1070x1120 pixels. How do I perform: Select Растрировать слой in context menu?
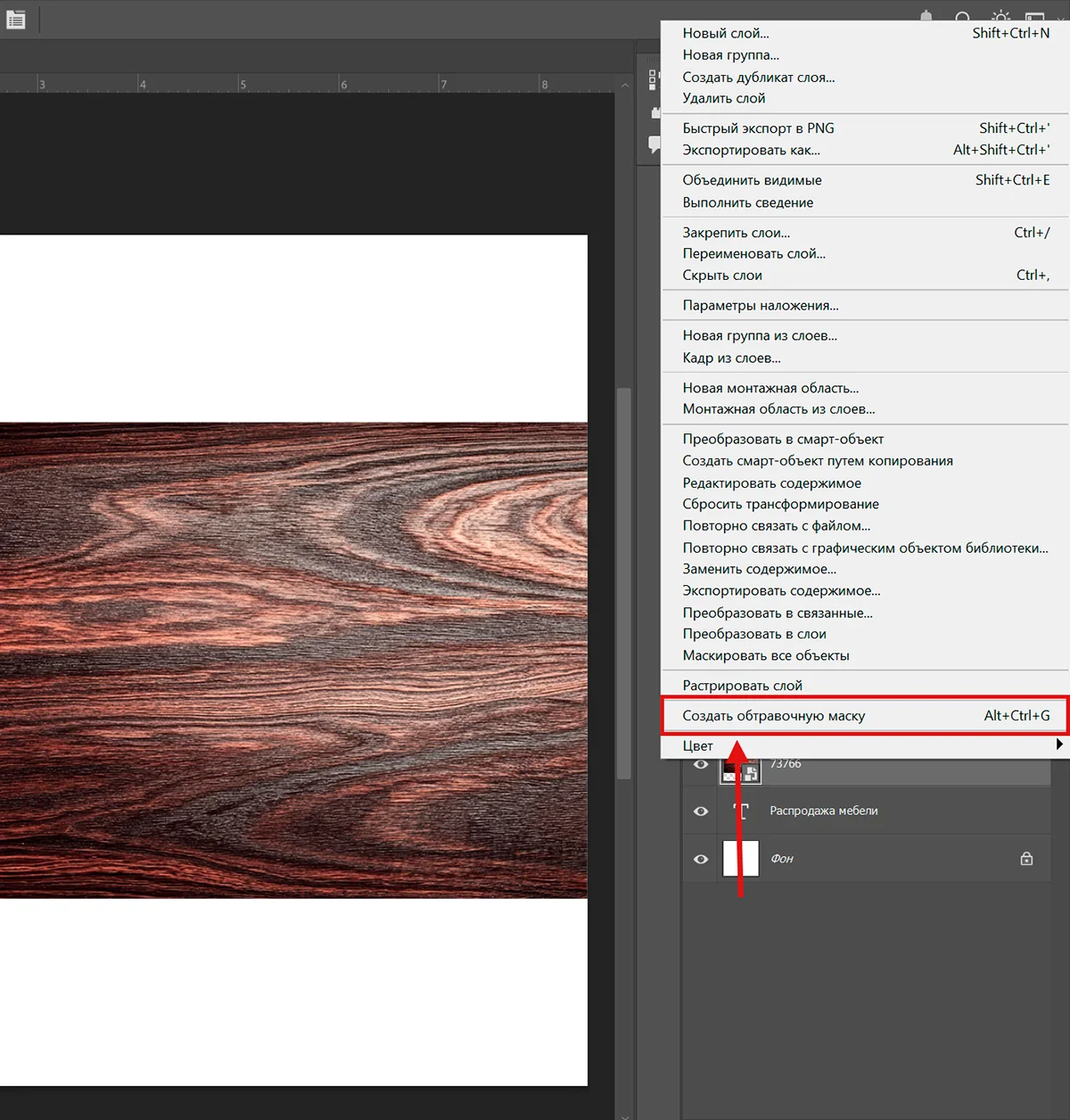(x=742, y=685)
